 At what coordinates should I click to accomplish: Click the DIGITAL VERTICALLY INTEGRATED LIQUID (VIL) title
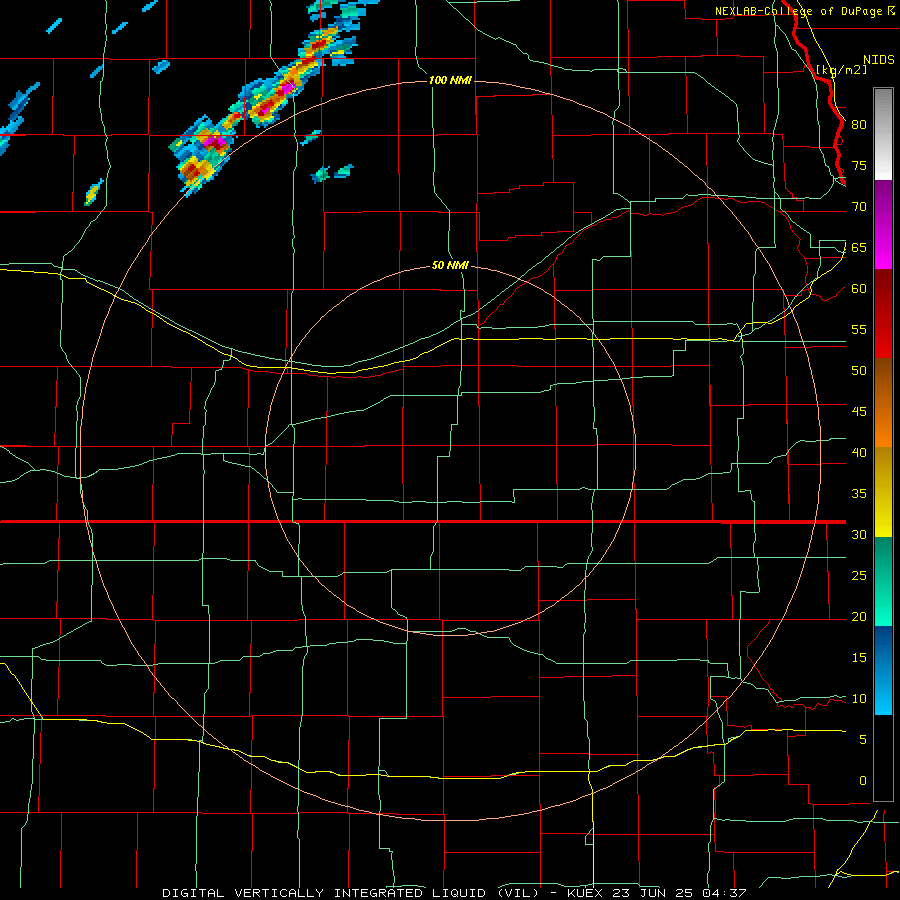(x=351, y=893)
